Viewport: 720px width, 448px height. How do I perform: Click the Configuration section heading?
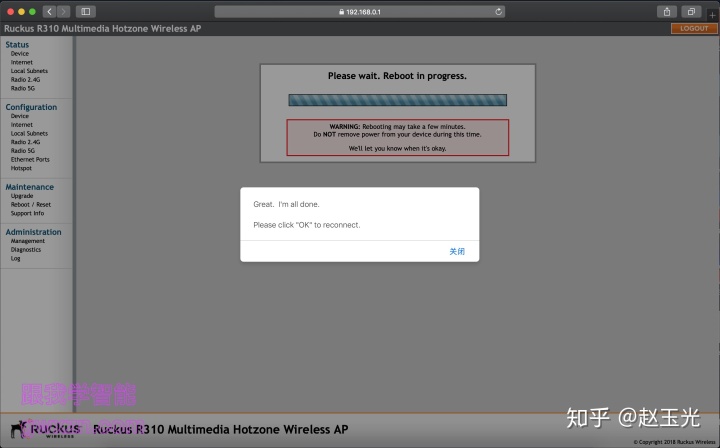31,107
